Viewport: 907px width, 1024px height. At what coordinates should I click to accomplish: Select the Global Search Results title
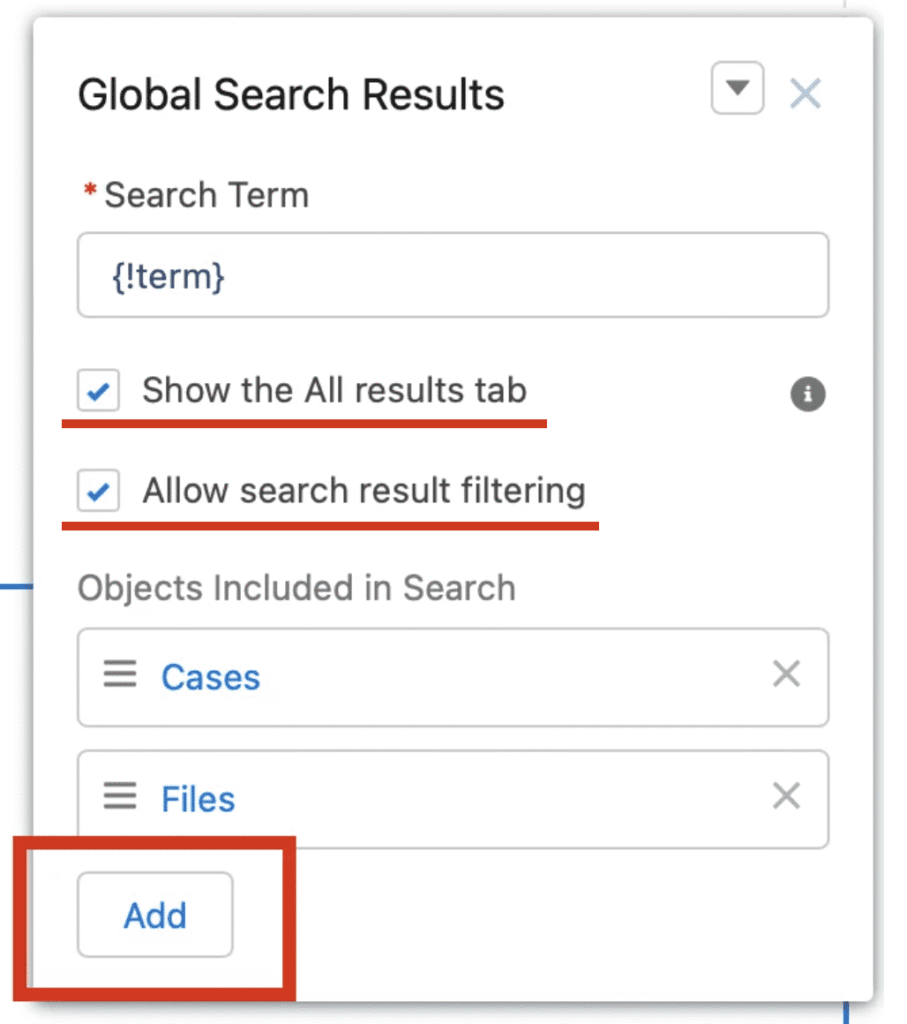(291, 94)
